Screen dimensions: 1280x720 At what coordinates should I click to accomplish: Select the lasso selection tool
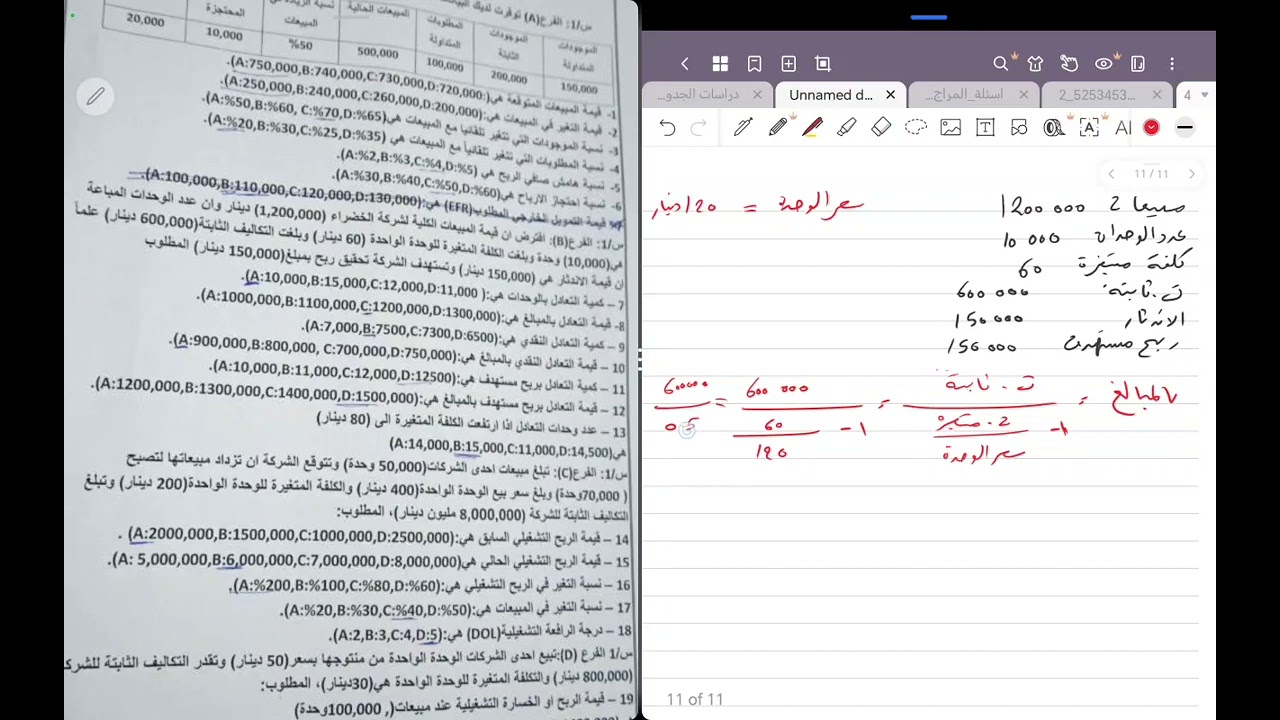coord(916,128)
